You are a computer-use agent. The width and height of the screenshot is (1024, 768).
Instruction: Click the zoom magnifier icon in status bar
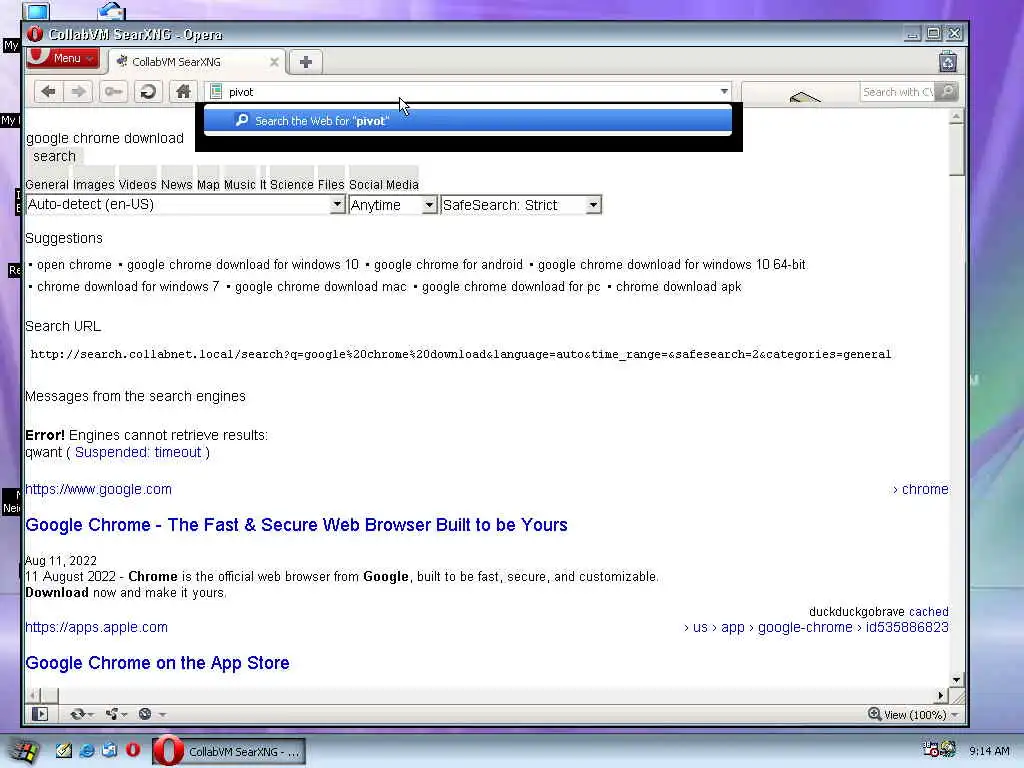point(874,714)
